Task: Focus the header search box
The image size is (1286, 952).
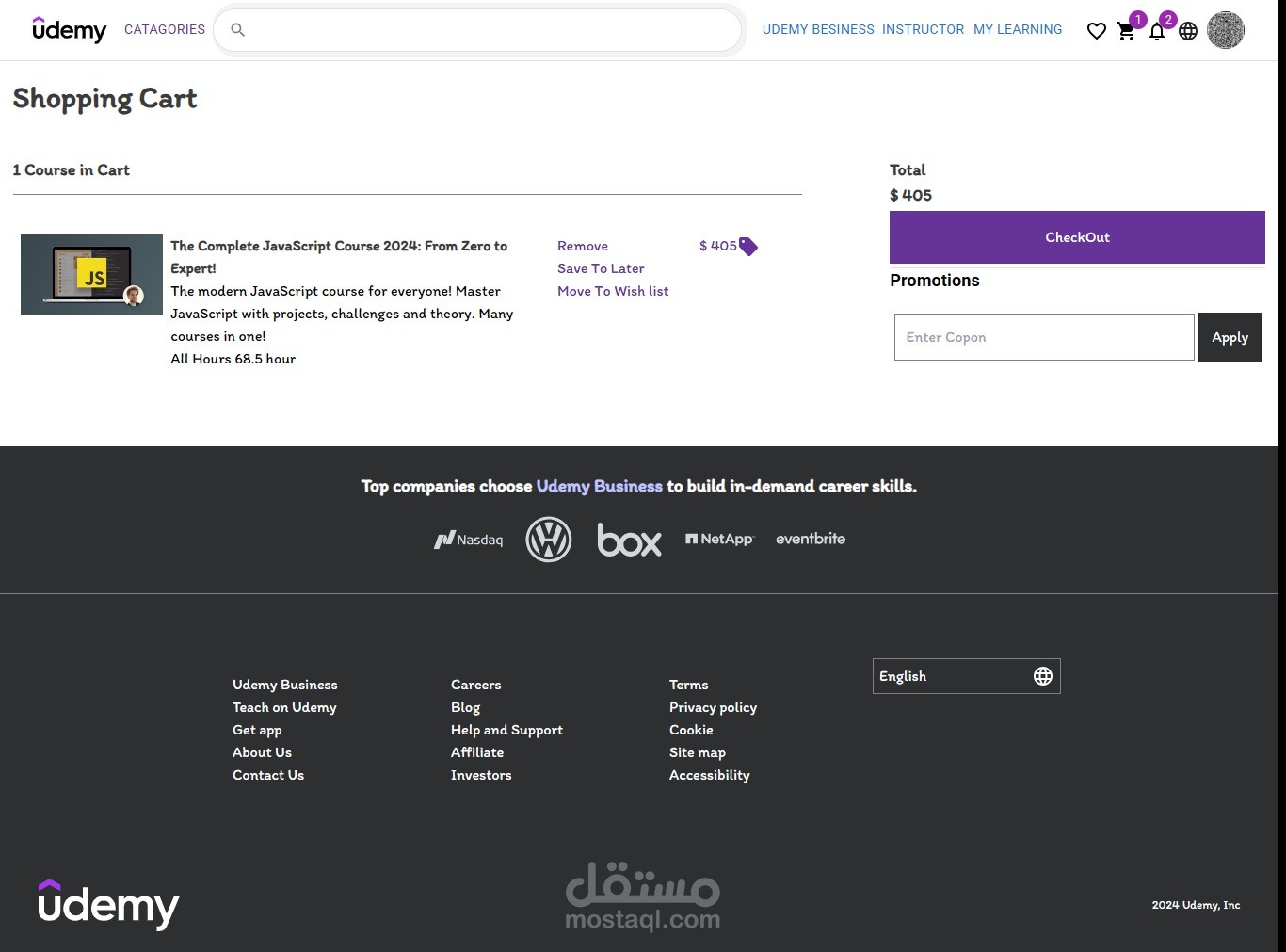Action: point(478,30)
